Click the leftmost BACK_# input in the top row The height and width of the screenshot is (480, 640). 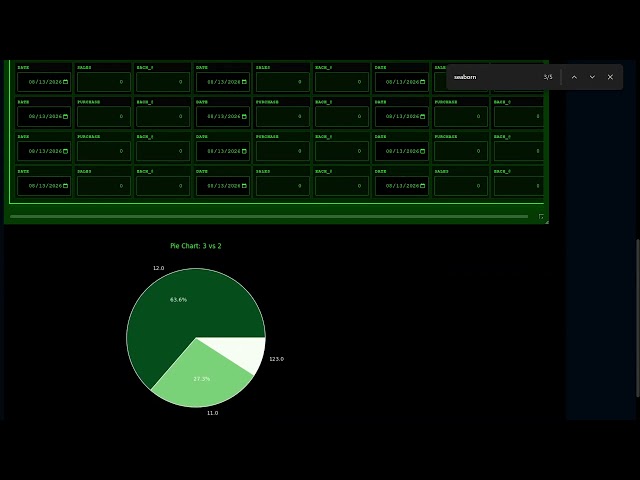tap(163, 82)
